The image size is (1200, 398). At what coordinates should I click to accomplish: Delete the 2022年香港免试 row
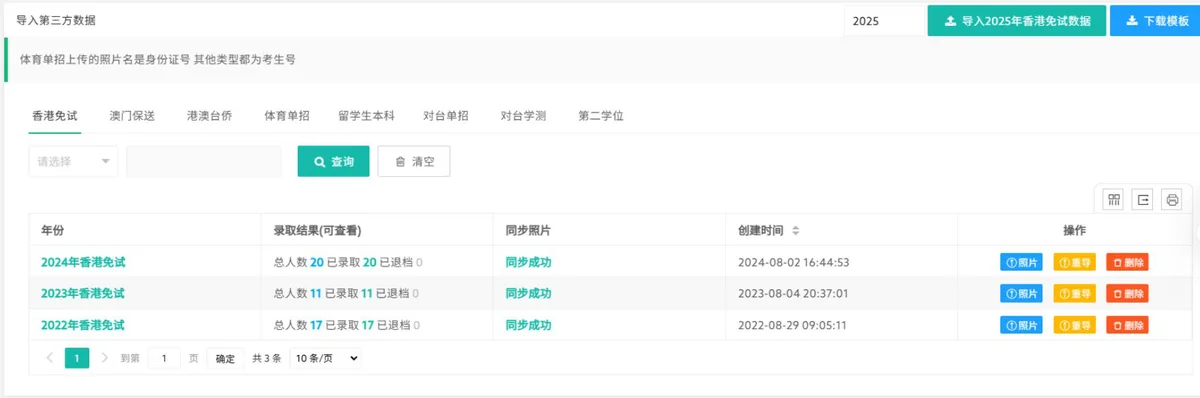[x=1127, y=324]
